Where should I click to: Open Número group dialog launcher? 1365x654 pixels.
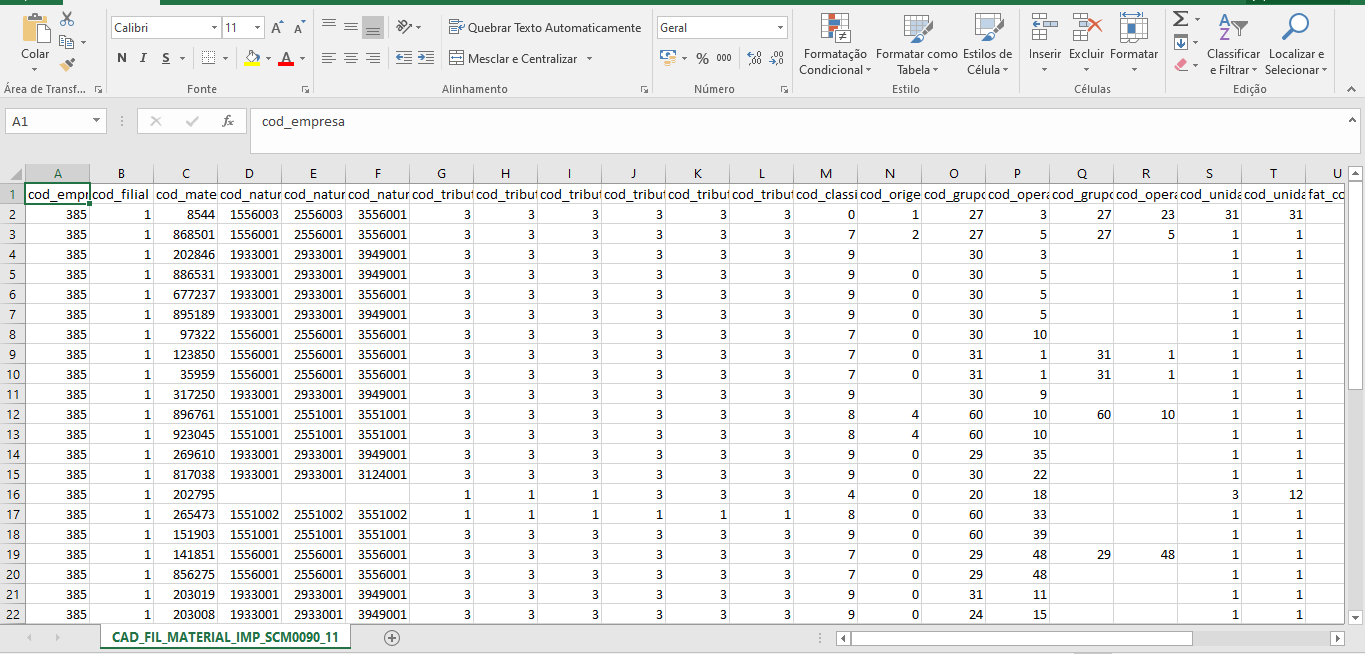pyautogui.click(x=784, y=89)
